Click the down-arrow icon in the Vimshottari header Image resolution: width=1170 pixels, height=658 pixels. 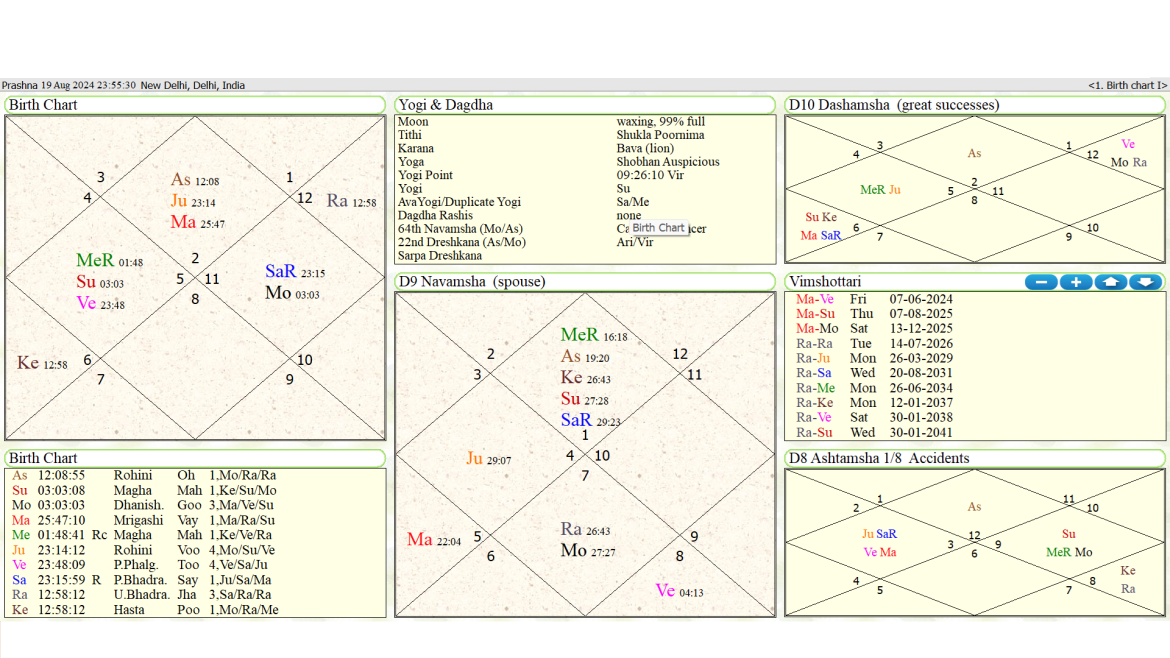1146,282
